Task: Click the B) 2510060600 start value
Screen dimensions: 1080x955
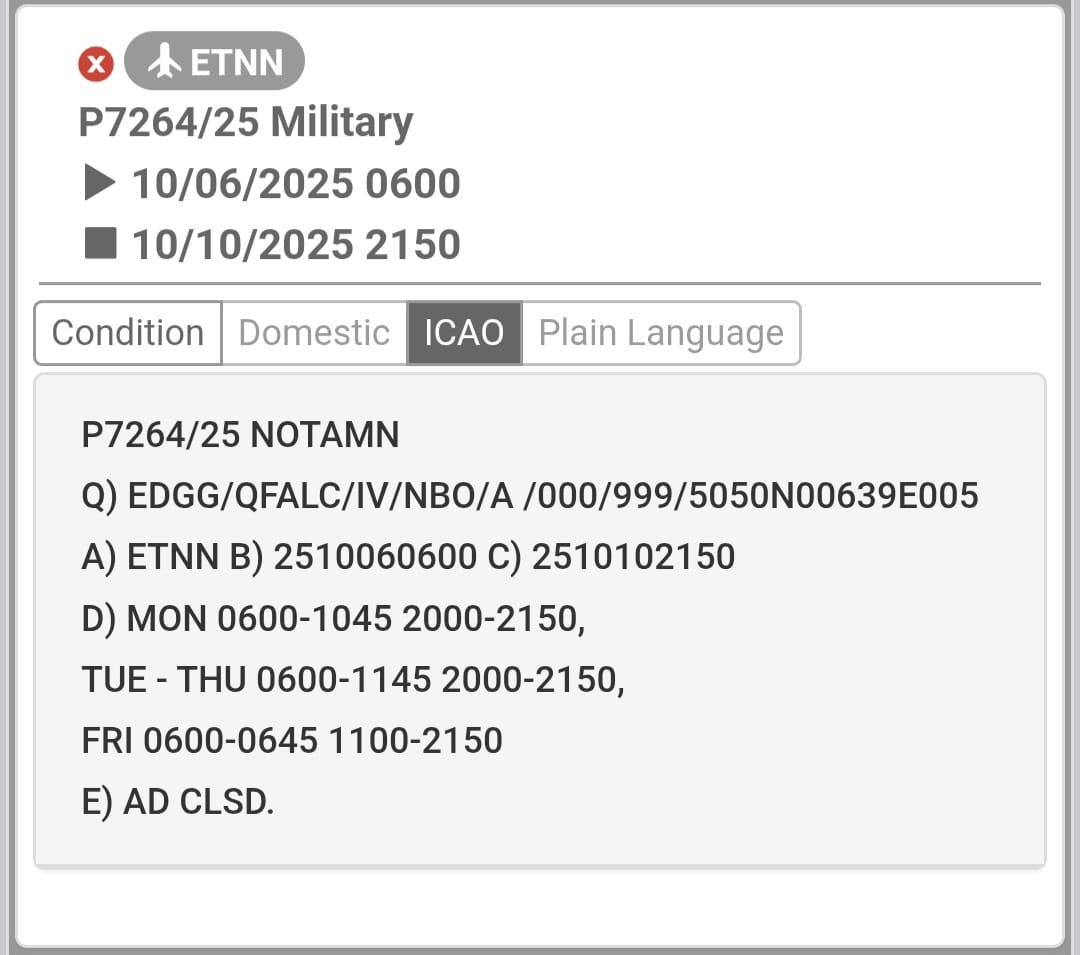Action: (x=354, y=557)
